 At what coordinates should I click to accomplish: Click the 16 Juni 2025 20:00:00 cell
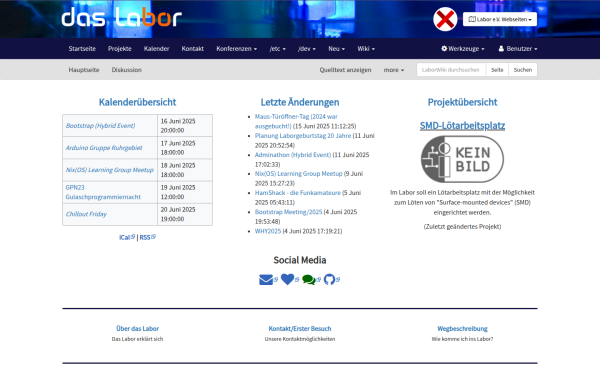click(x=185, y=126)
